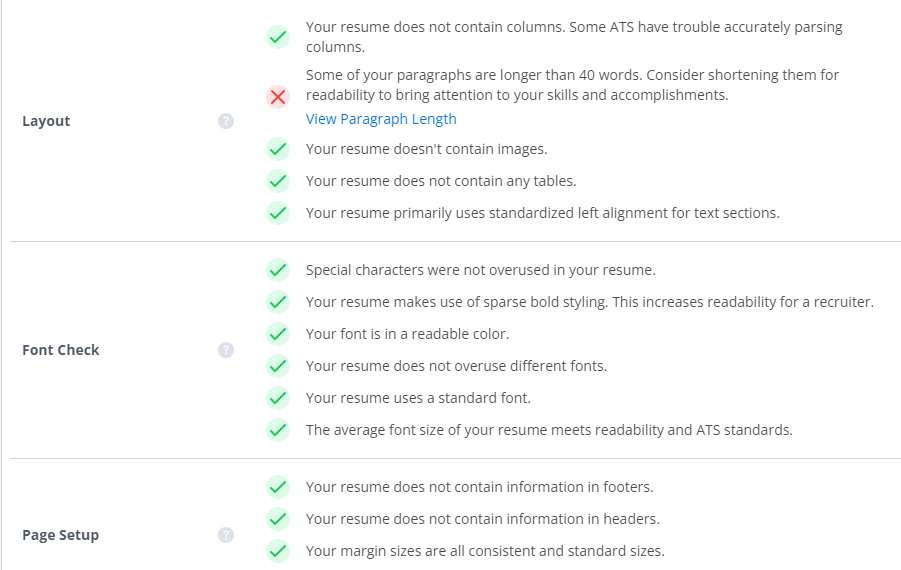Click green check for bold styling message
The height and width of the screenshot is (570, 901).
point(278,302)
